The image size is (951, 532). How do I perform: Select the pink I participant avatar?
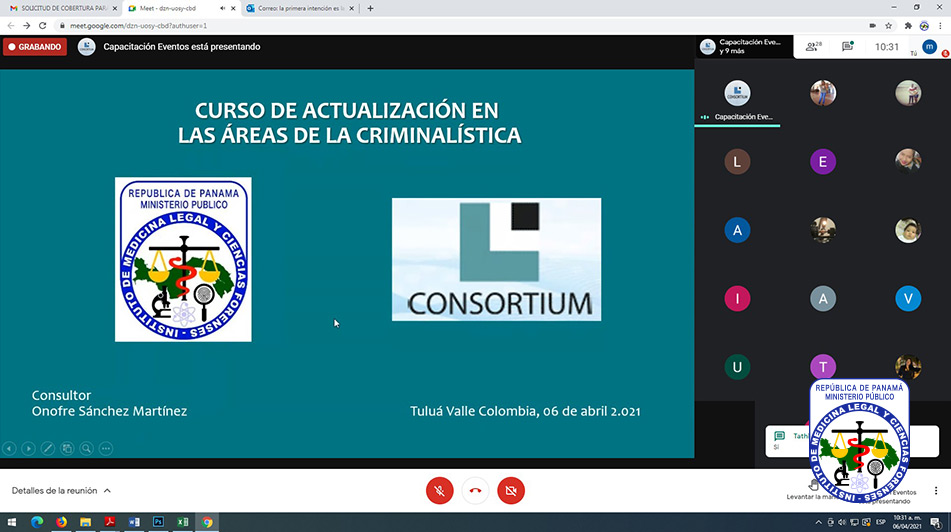pos(738,298)
